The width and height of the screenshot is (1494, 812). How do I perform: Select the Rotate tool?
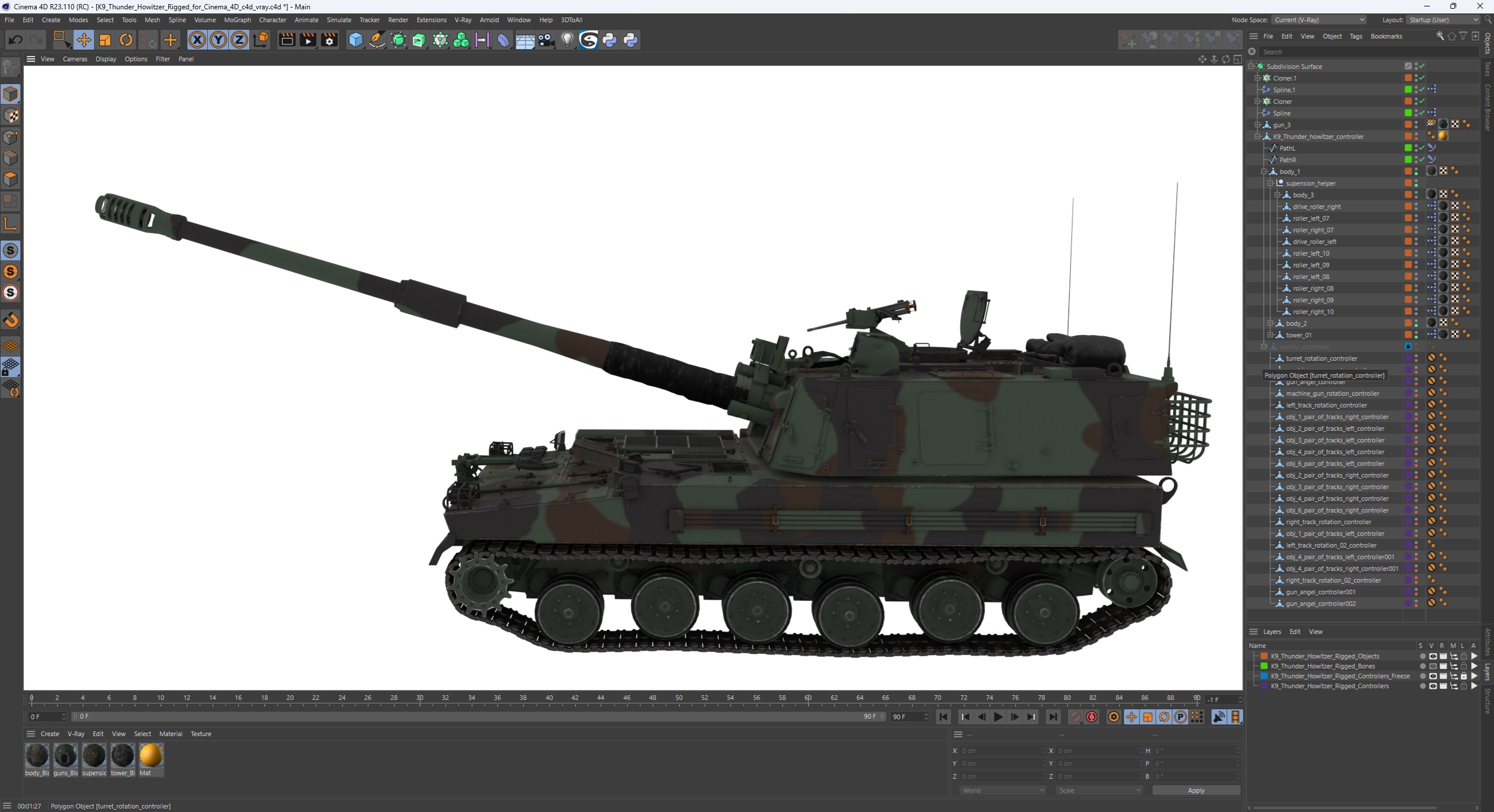tap(126, 40)
